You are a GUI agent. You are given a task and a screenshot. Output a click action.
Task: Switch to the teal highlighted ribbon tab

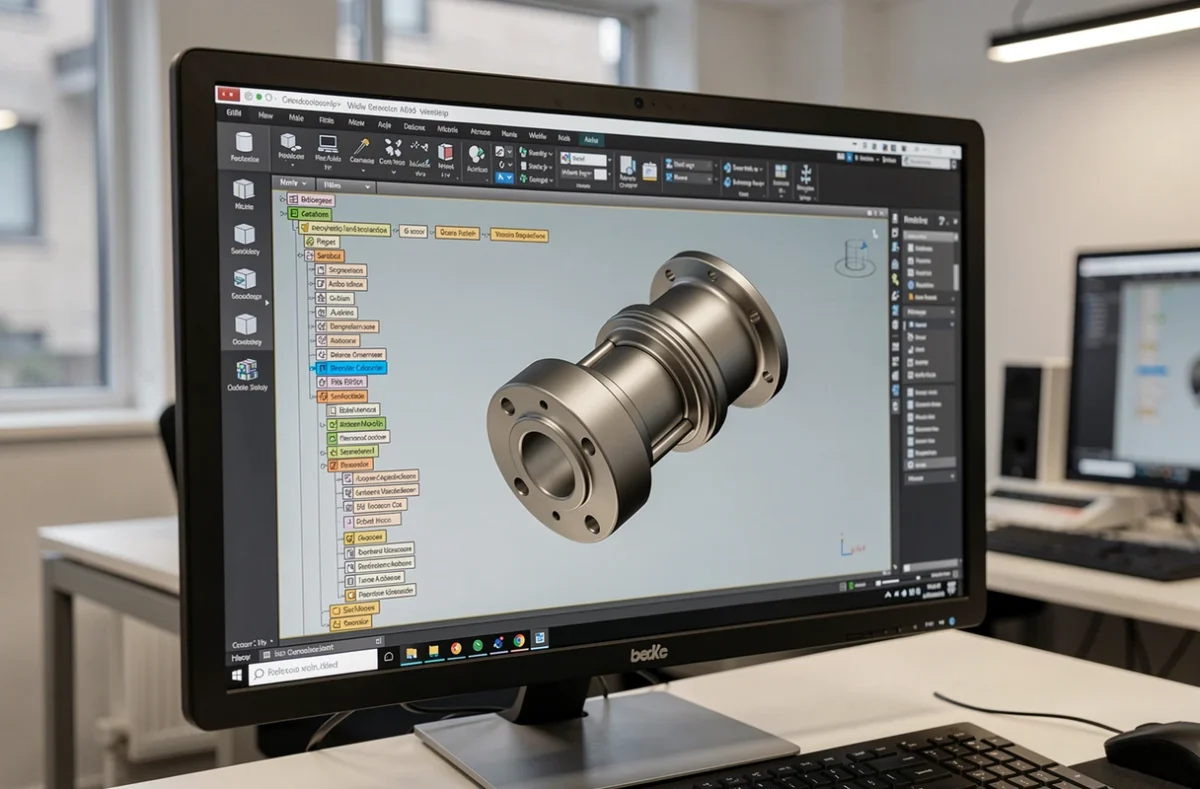pos(591,140)
